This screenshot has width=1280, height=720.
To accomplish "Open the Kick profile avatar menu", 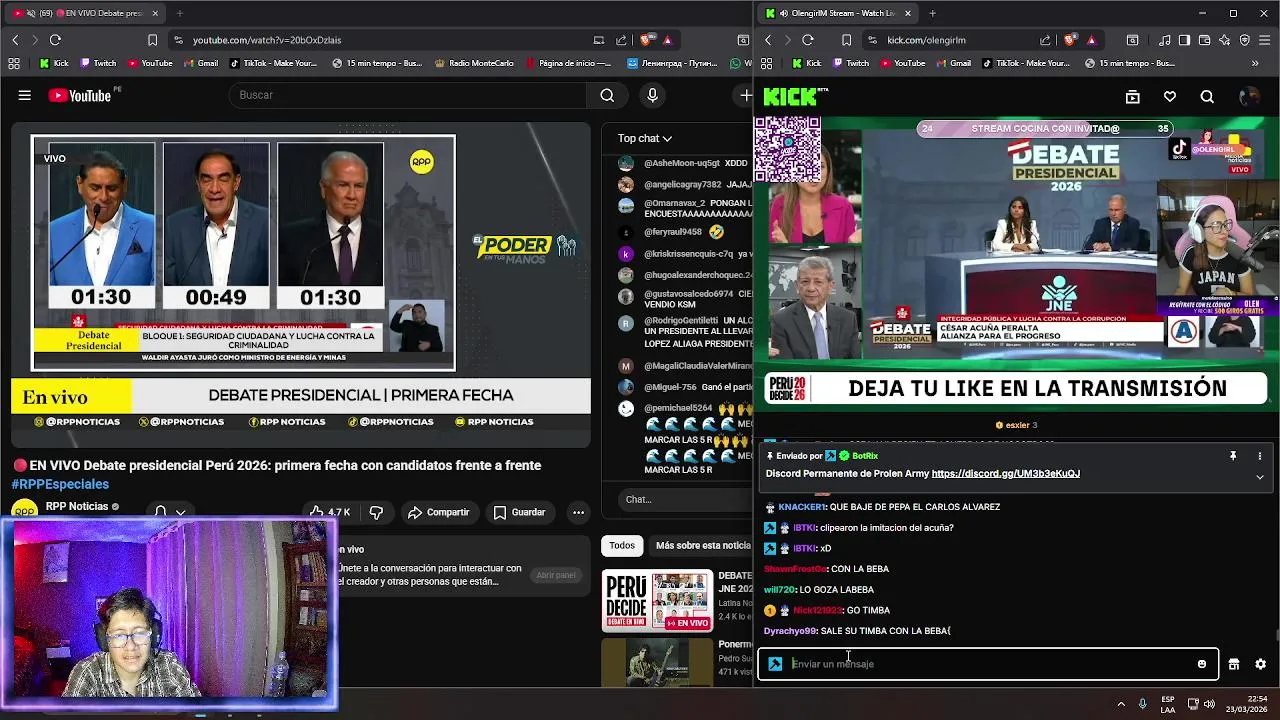I will 1248,97.
